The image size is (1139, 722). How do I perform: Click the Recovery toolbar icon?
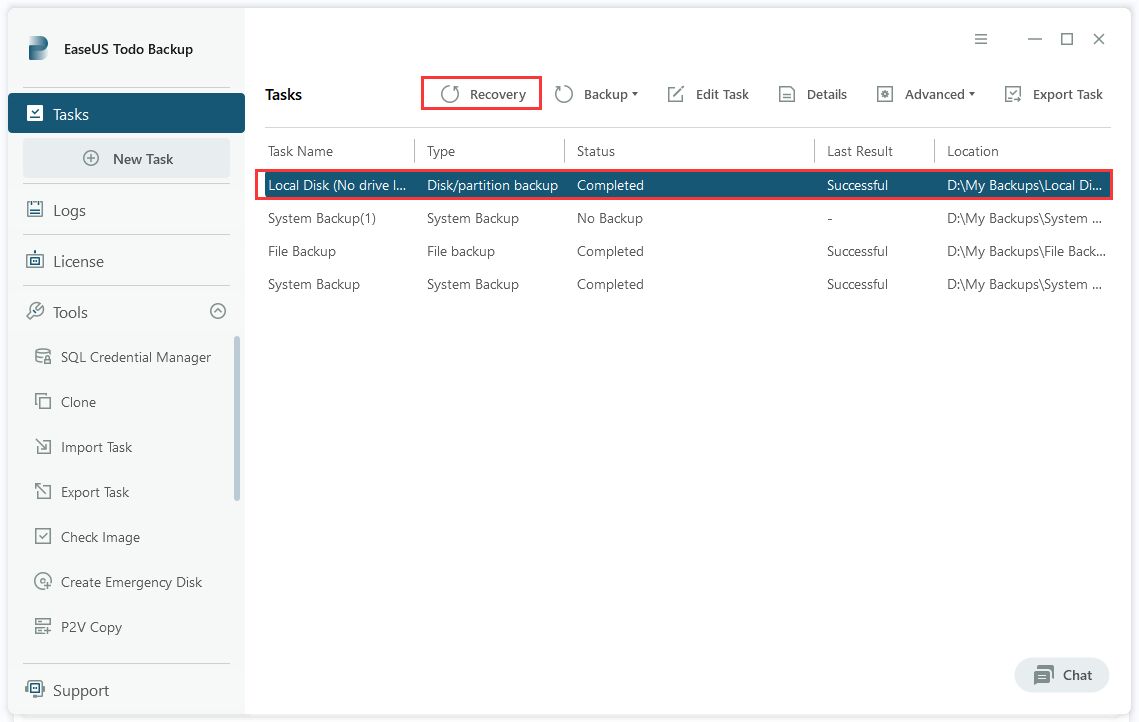point(450,94)
